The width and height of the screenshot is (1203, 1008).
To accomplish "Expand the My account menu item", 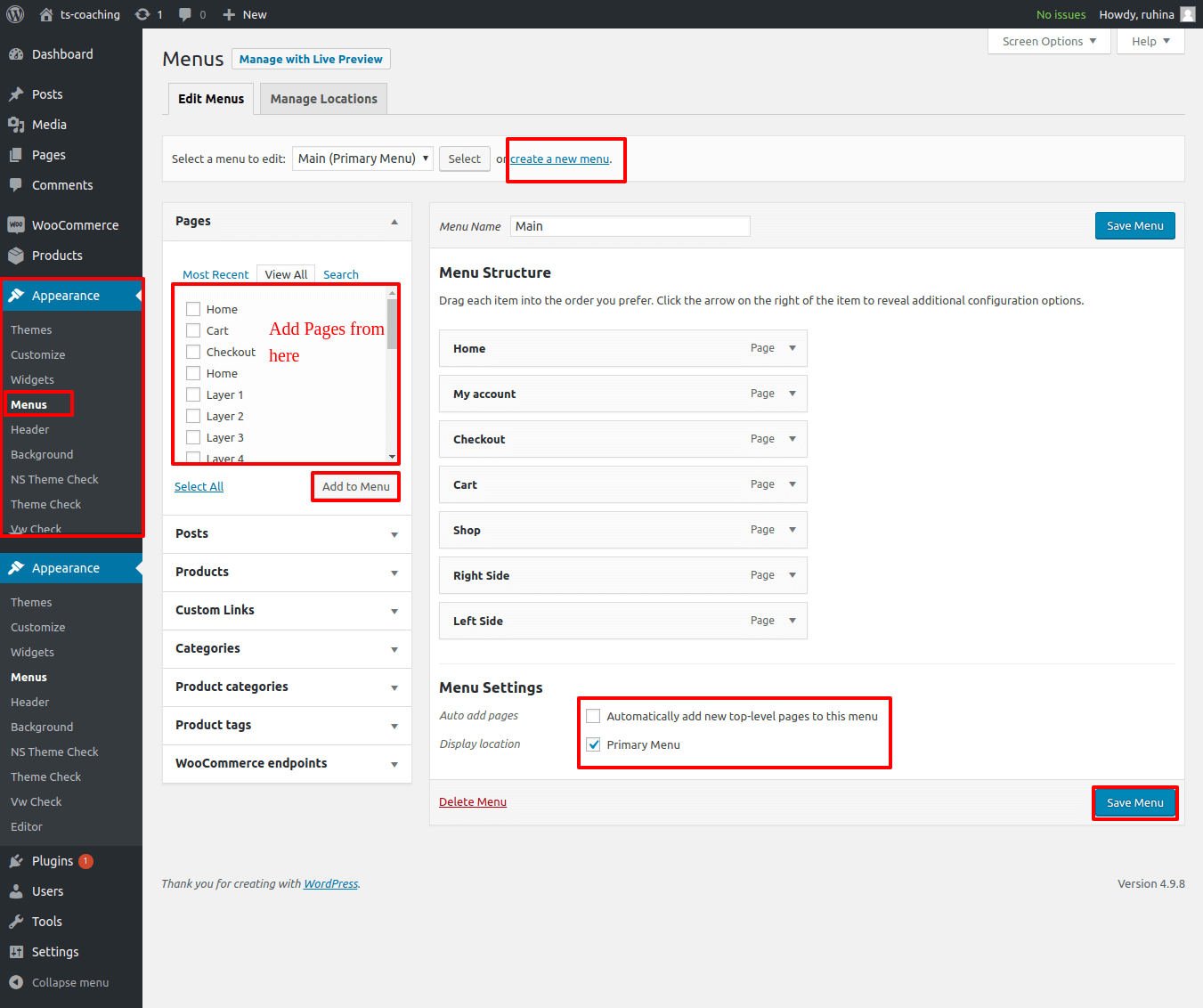I will coord(792,394).
